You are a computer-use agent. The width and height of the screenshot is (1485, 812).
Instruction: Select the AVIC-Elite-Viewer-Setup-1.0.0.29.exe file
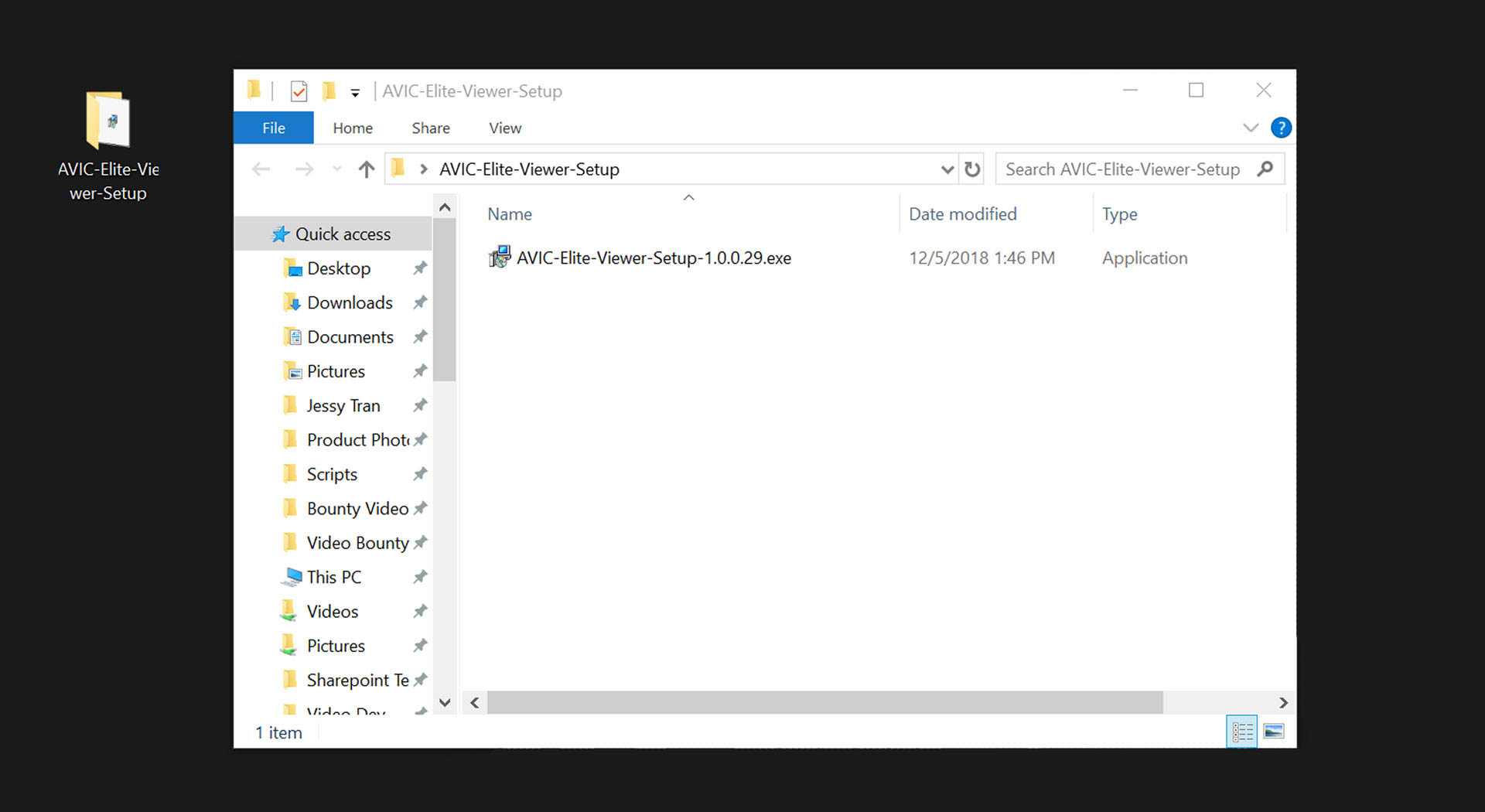[653, 258]
